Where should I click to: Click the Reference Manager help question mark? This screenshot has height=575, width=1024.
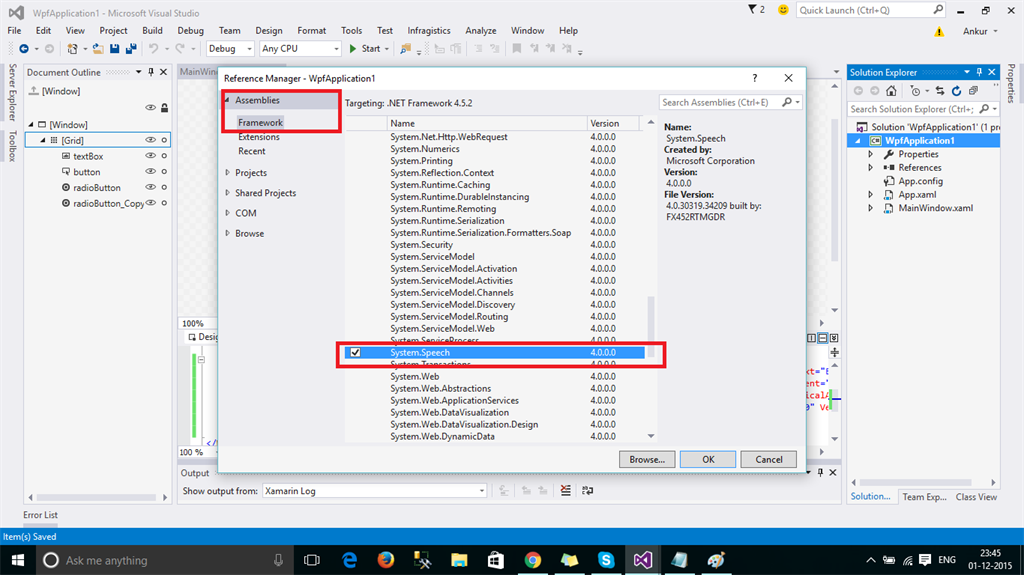point(755,78)
